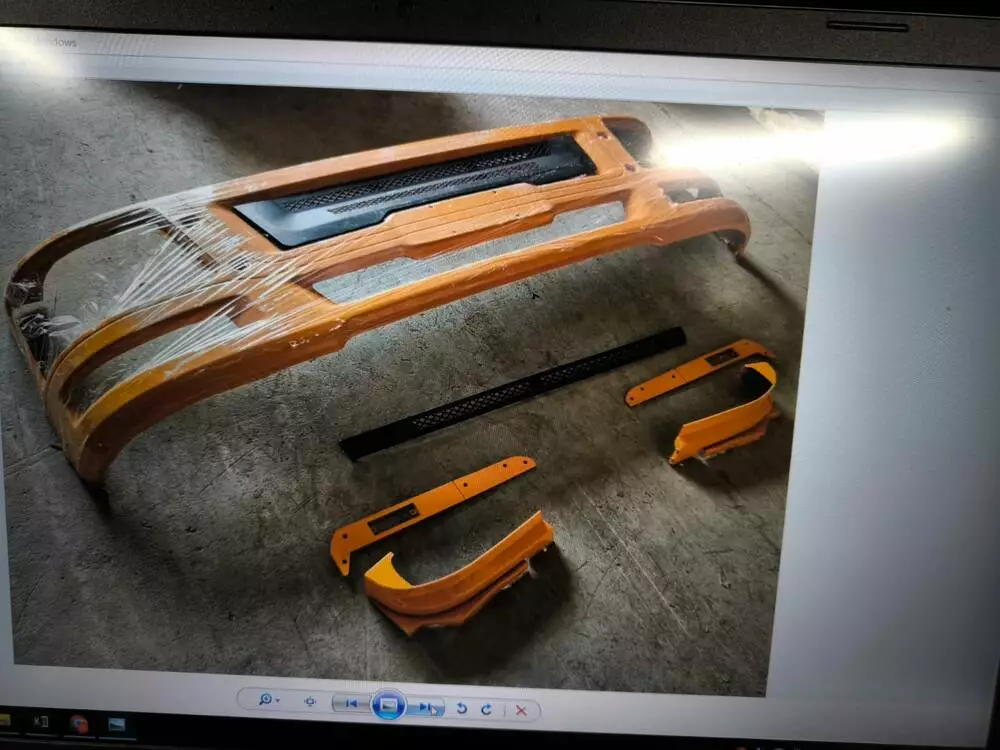This screenshot has height=750, width=1000.
Task: Click the magnifier zoom icon
Action: (x=264, y=700)
